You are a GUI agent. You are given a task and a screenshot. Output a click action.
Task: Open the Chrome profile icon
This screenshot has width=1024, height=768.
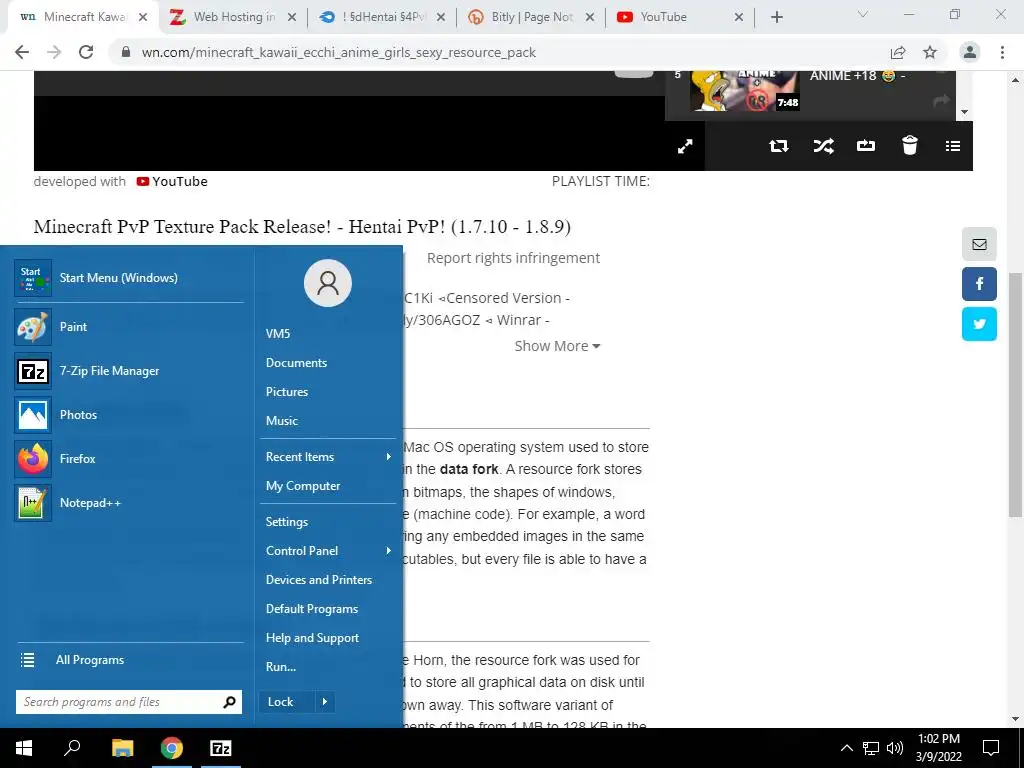tap(970, 52)
